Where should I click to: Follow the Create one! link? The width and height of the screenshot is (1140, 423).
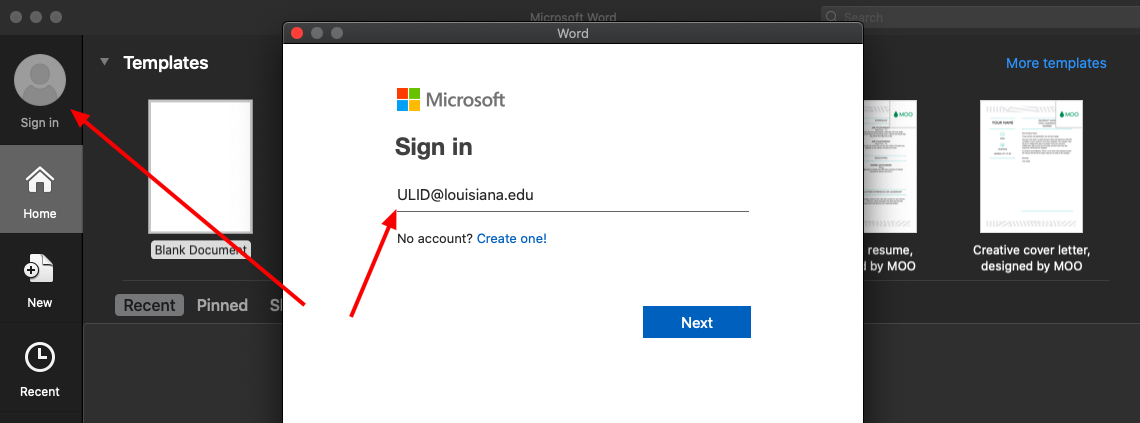coord(512,238)
